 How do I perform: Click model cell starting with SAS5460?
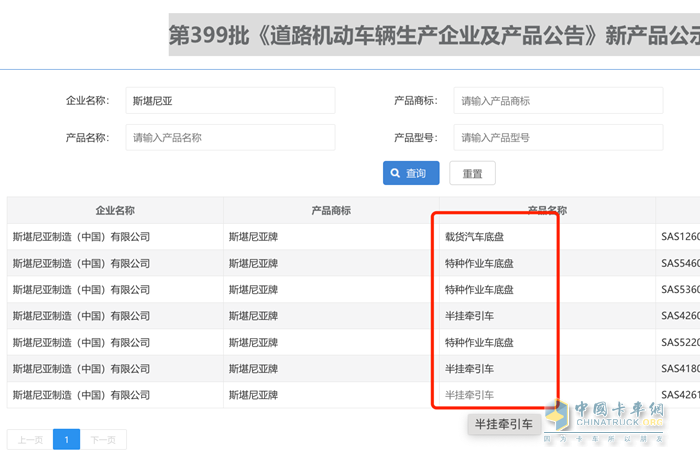[680, 263]
